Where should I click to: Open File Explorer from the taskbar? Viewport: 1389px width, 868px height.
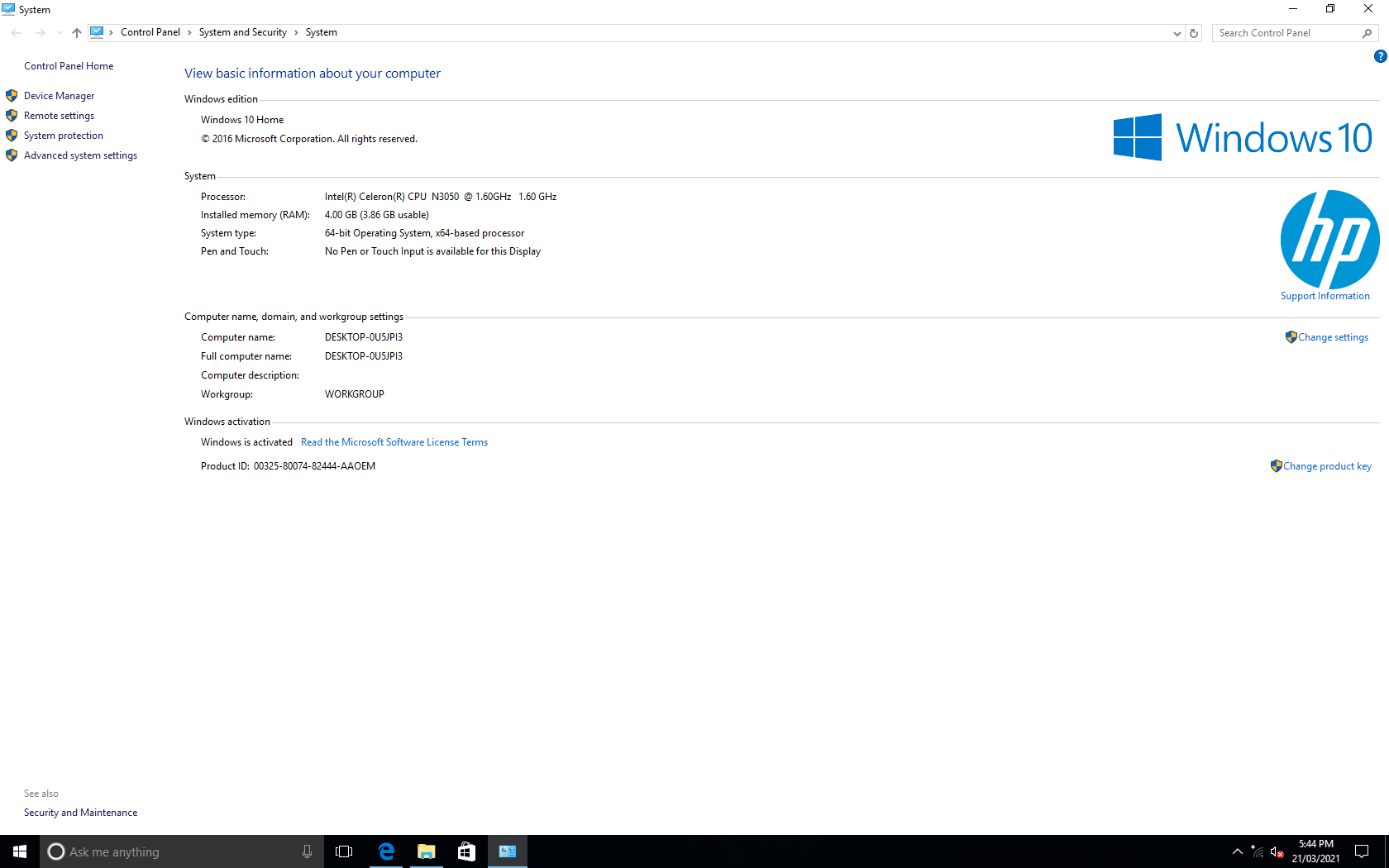426,851
